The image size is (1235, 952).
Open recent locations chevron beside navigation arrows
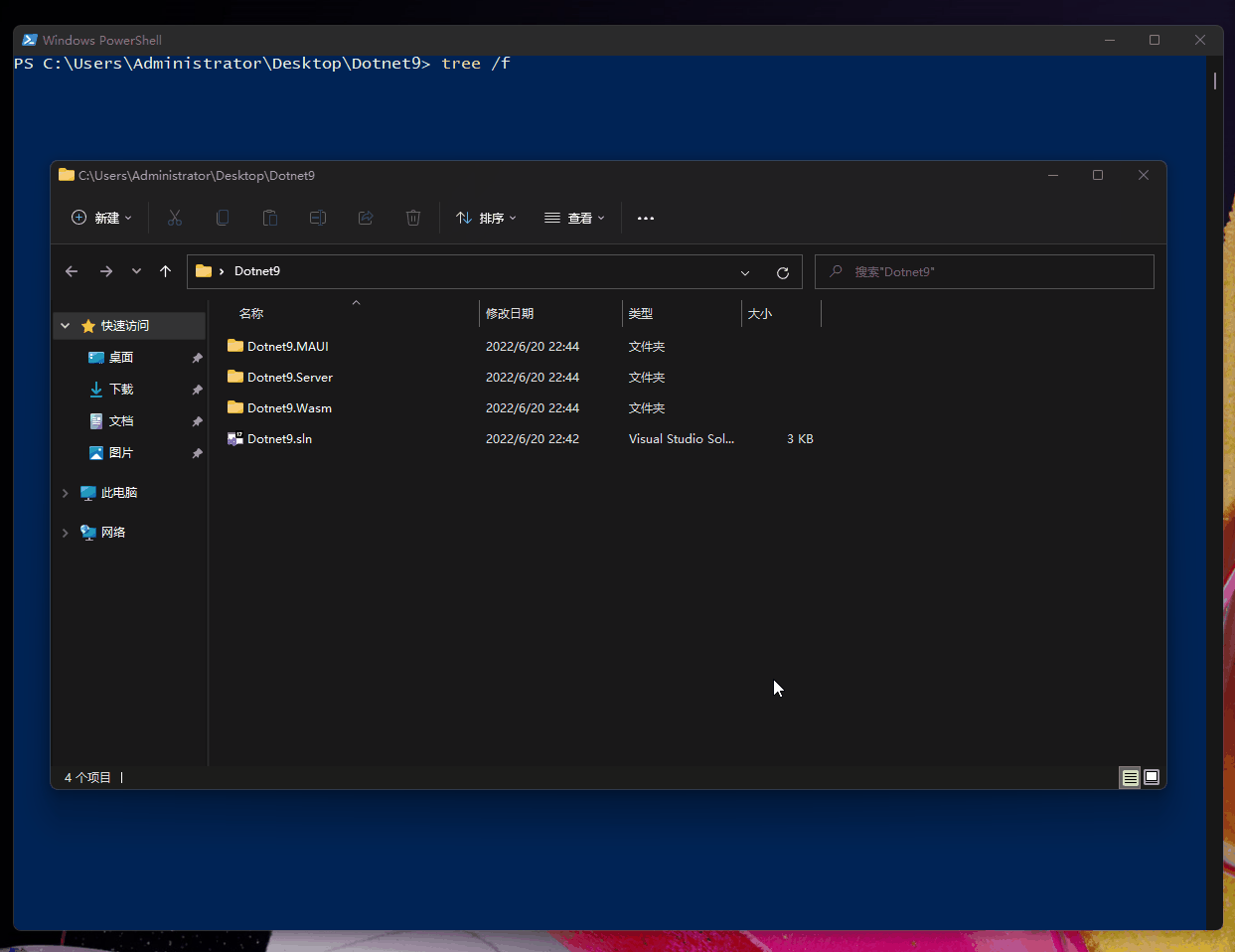(136, 271)
